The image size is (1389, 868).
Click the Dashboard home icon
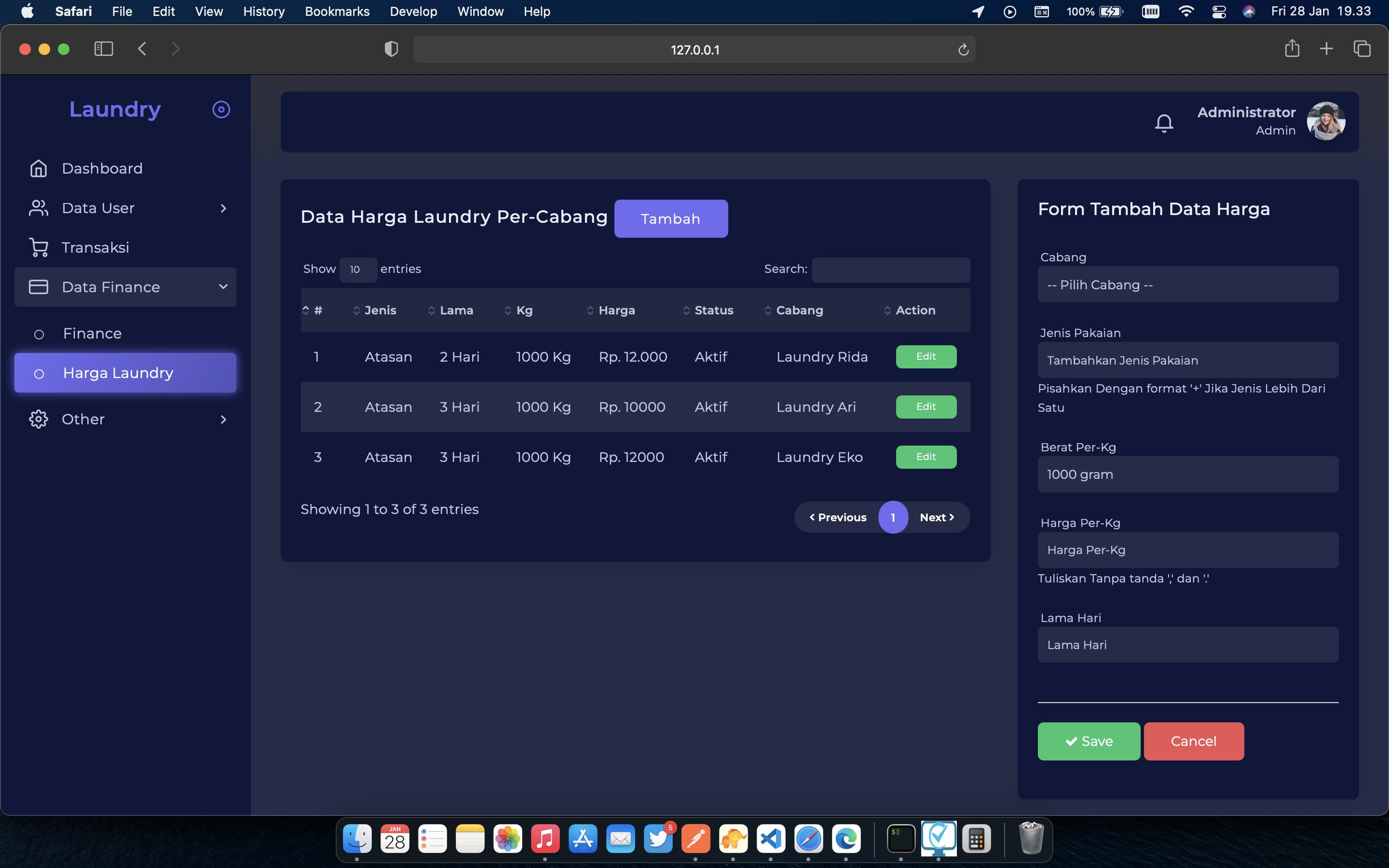(39, 168)
